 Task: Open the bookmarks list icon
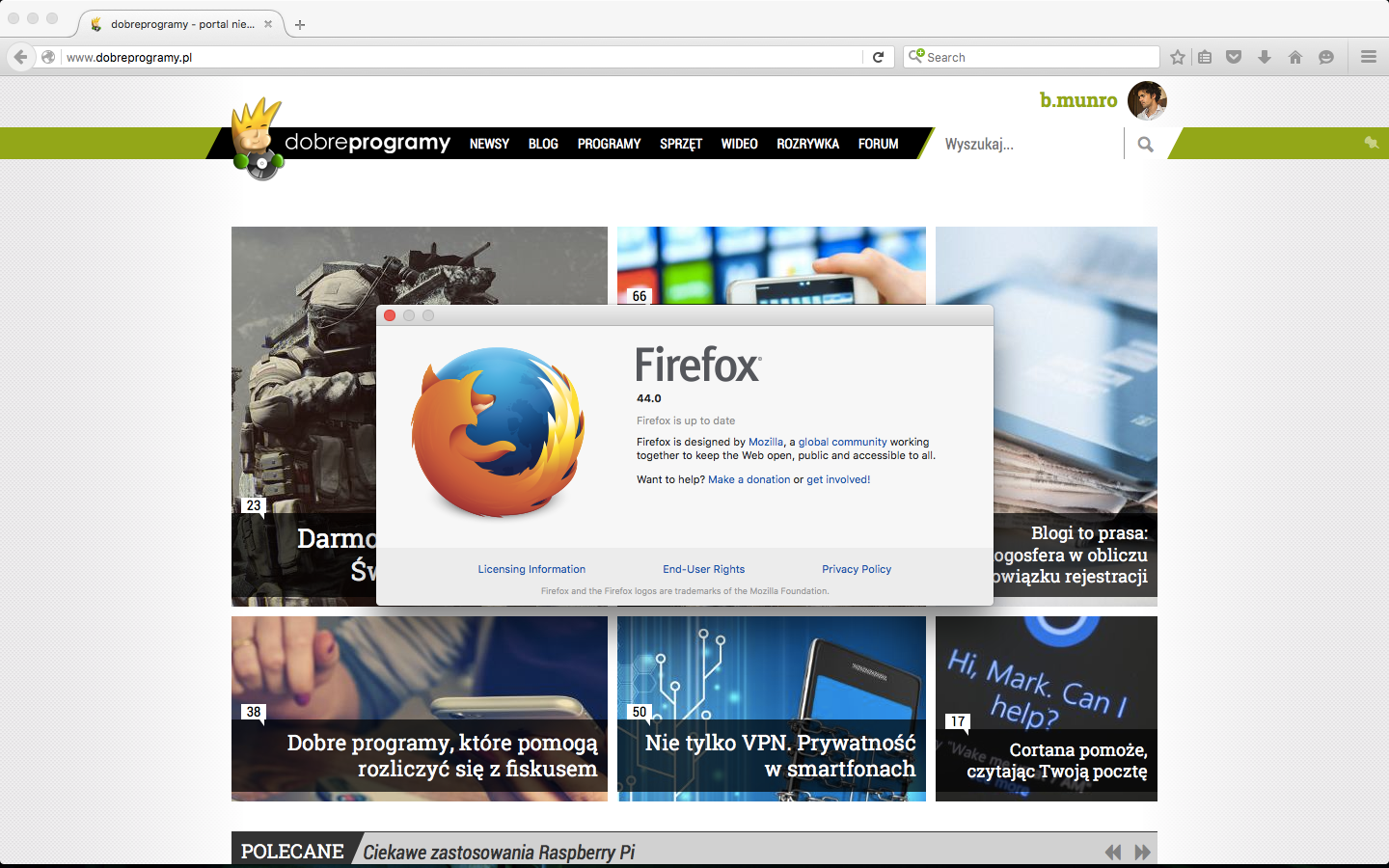[1205, 57]
